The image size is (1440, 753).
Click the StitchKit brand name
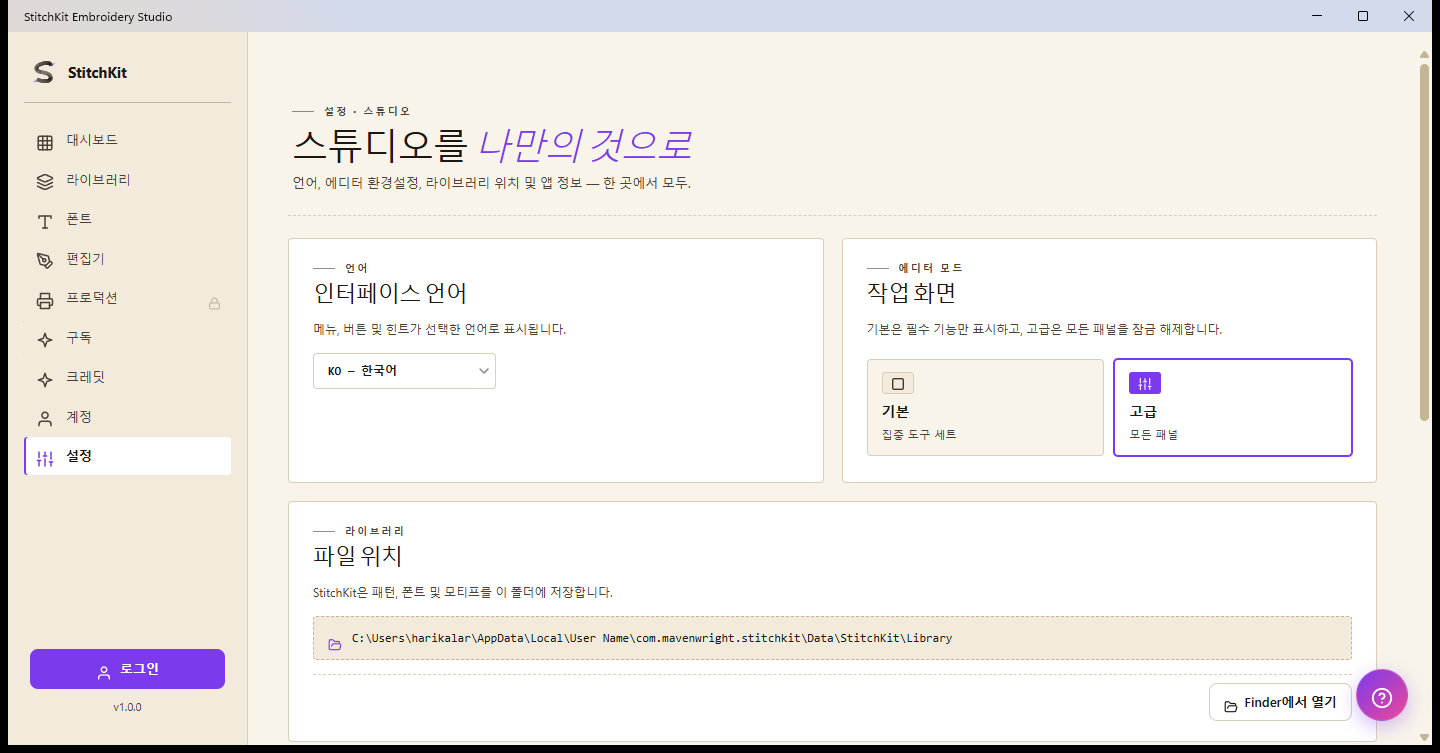click(97, 73)
